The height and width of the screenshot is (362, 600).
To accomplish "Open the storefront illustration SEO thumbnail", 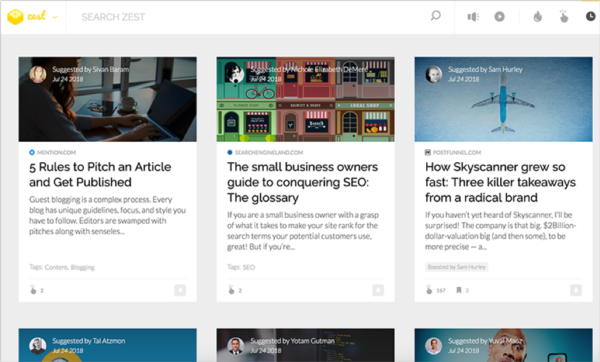I will click(x=305, y=99).
